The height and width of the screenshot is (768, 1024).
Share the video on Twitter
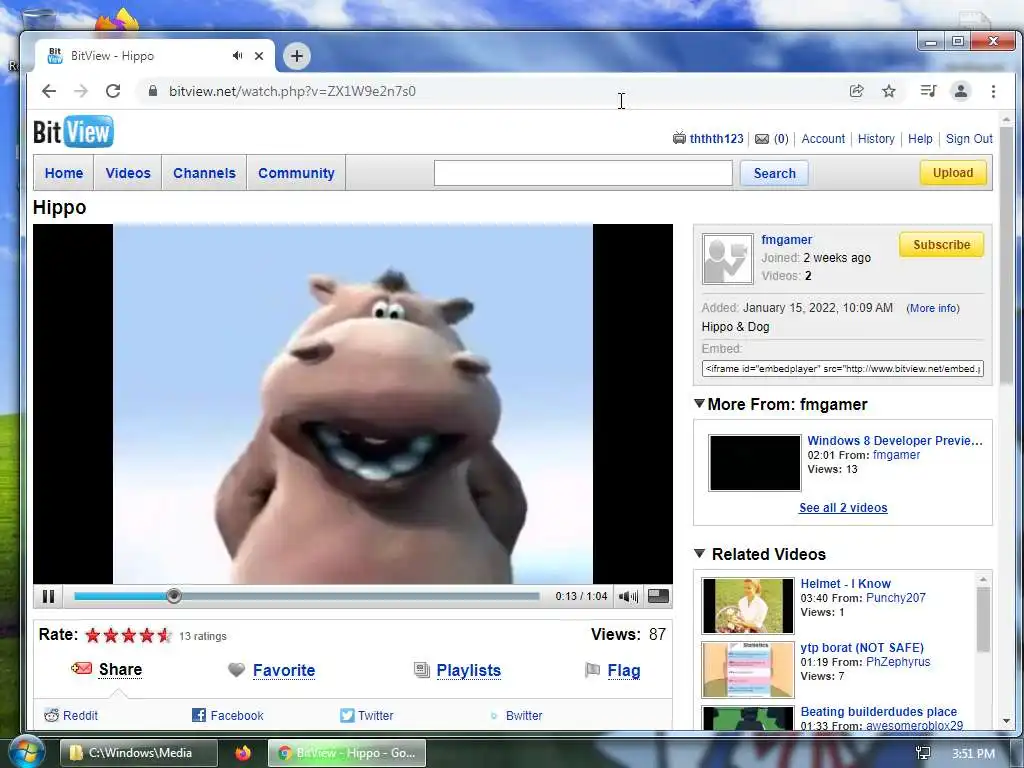(x=376, y=715)
